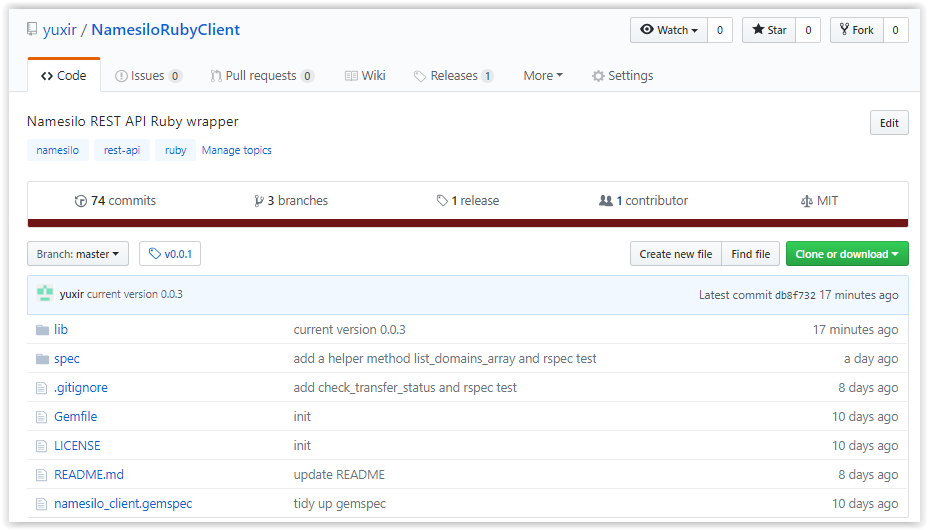Star this repository

(769, 30)
